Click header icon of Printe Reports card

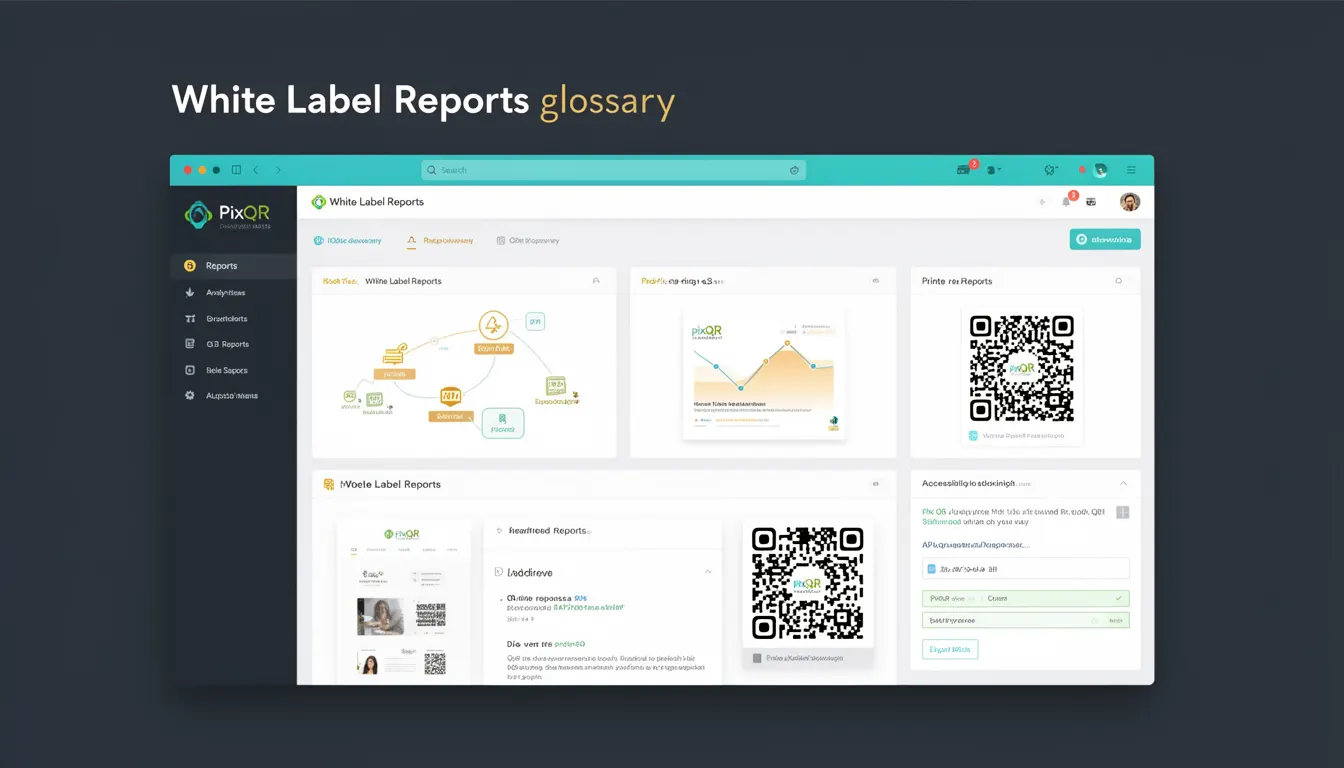click(1119, 281)
